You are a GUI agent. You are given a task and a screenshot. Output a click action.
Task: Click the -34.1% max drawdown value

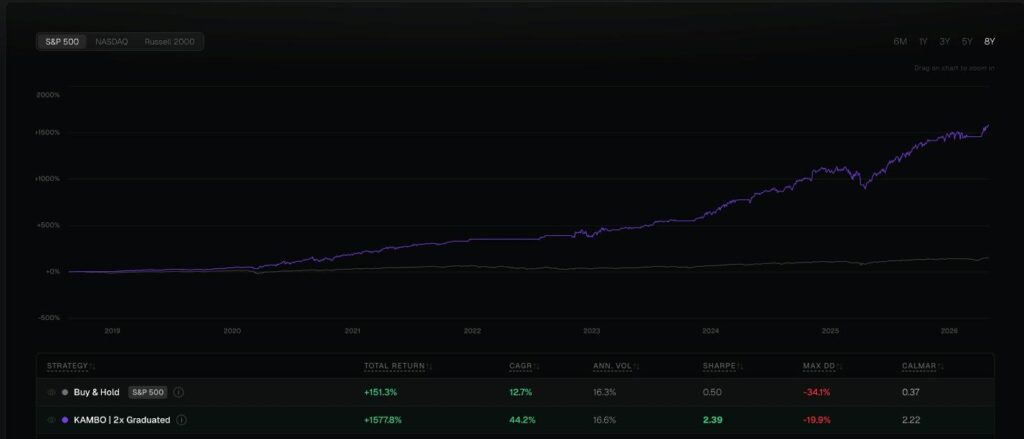tap(816, 393)
